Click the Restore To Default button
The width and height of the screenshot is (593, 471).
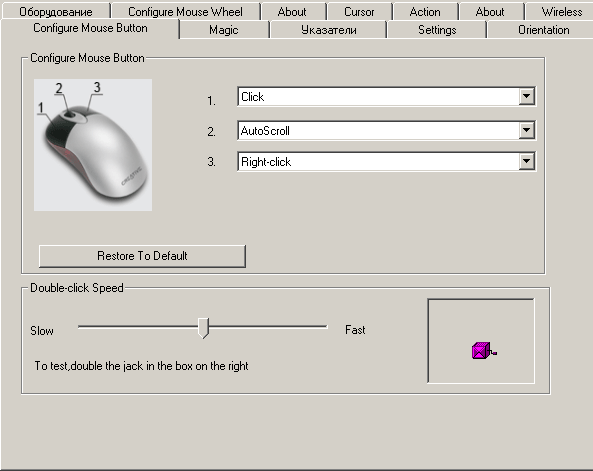pyautogui.click(x=142, y=256)
